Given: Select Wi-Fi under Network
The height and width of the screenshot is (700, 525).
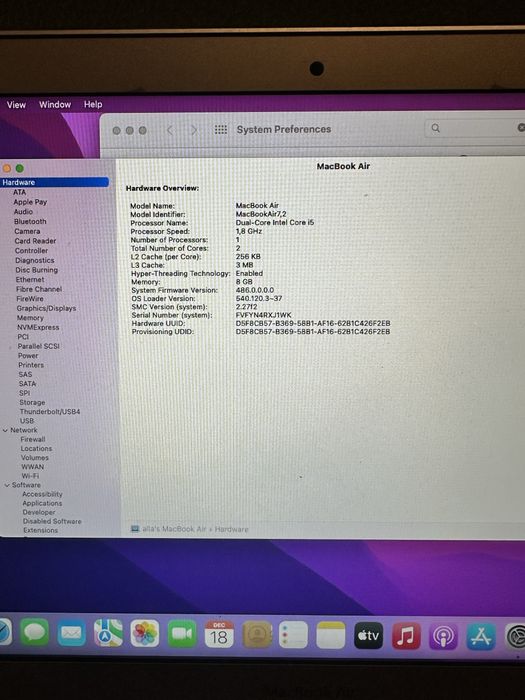Looking at the screenshot, I should click(x=30, y=476).
